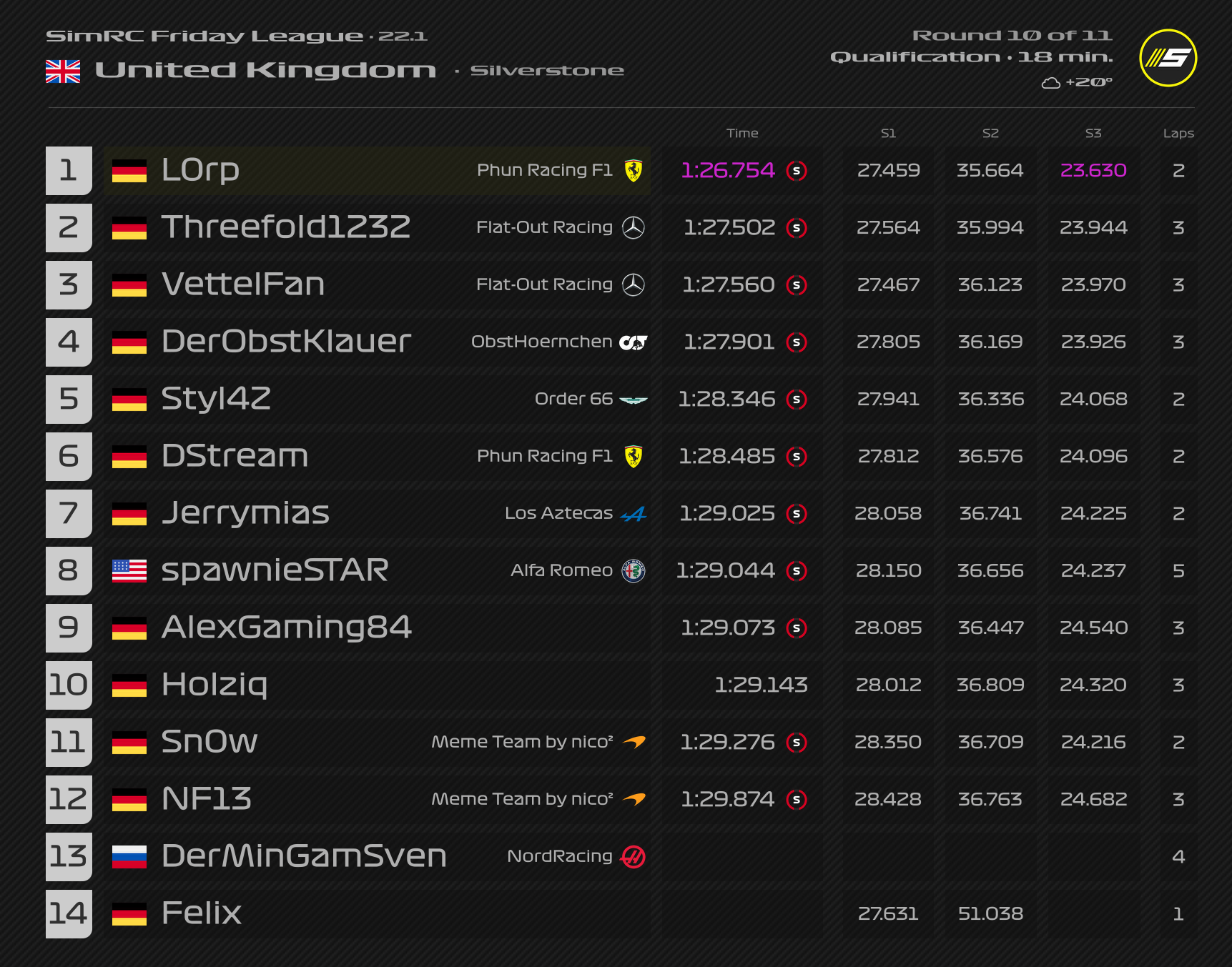Click McLaren logo in Sn0w's row
This screenshot has width=1232, height=967.
[634, 743]
